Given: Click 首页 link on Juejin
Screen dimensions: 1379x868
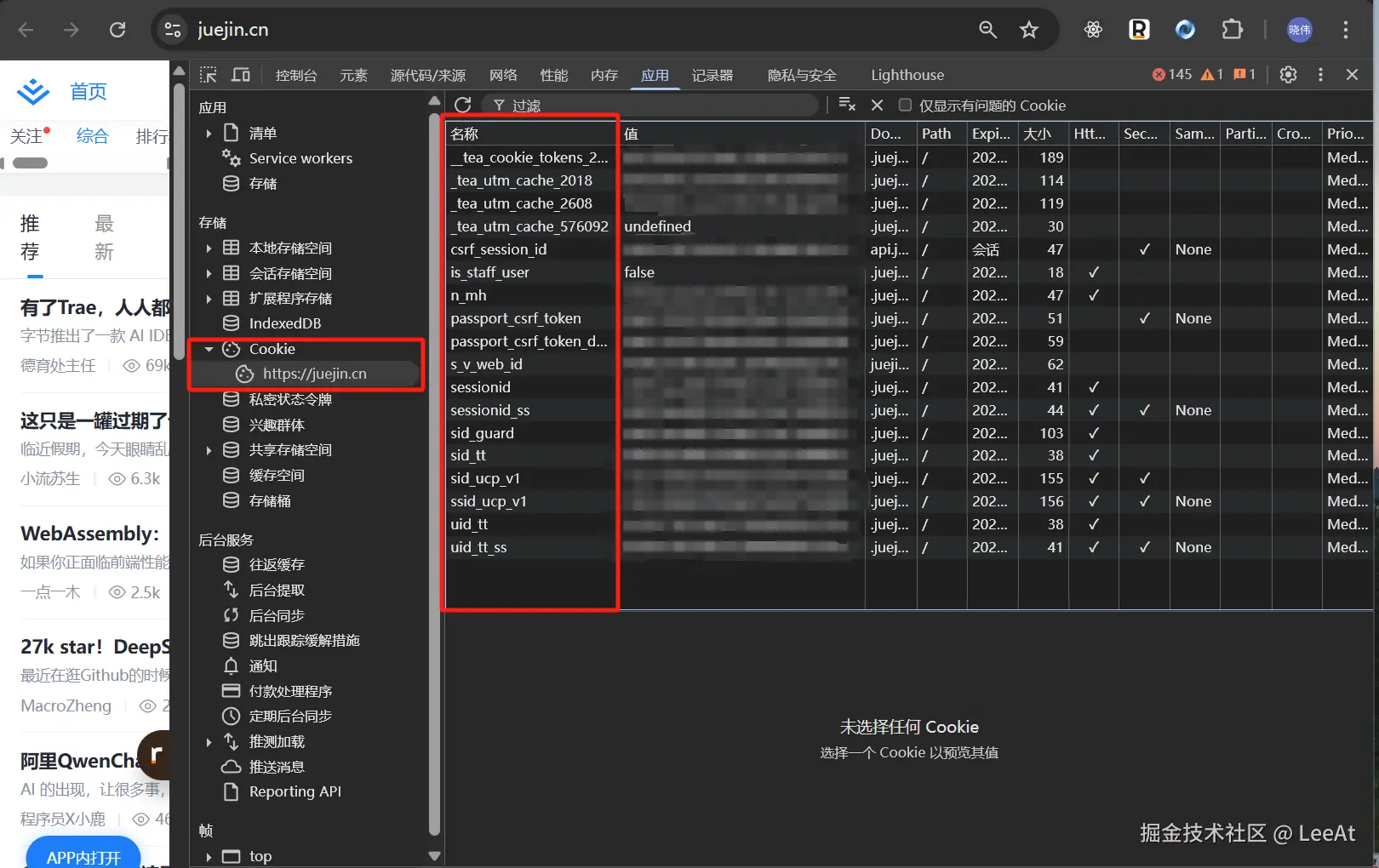Looking at the screenshot, I should [x=89, y=91].
